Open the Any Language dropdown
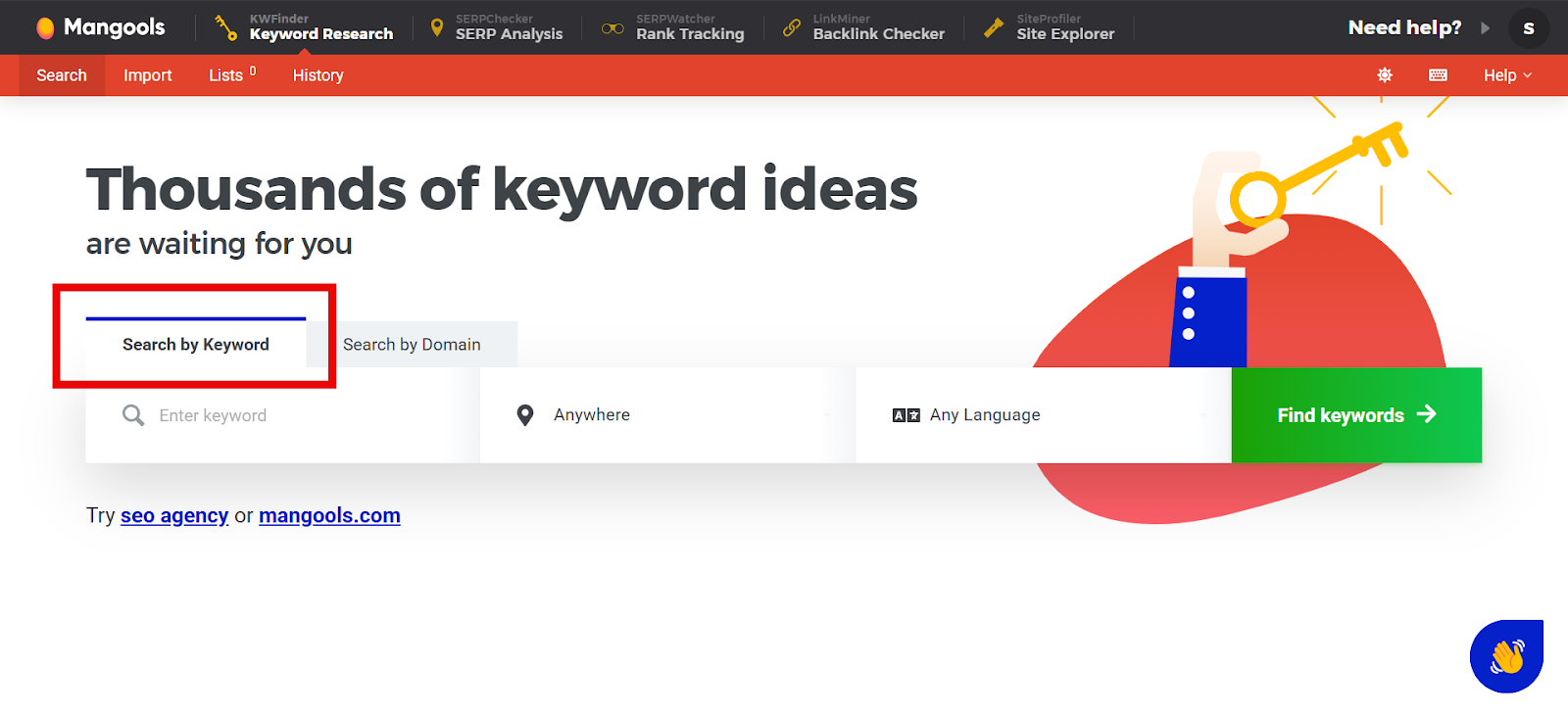Viewport: 1568px width, 717px height. point(1043,415)
